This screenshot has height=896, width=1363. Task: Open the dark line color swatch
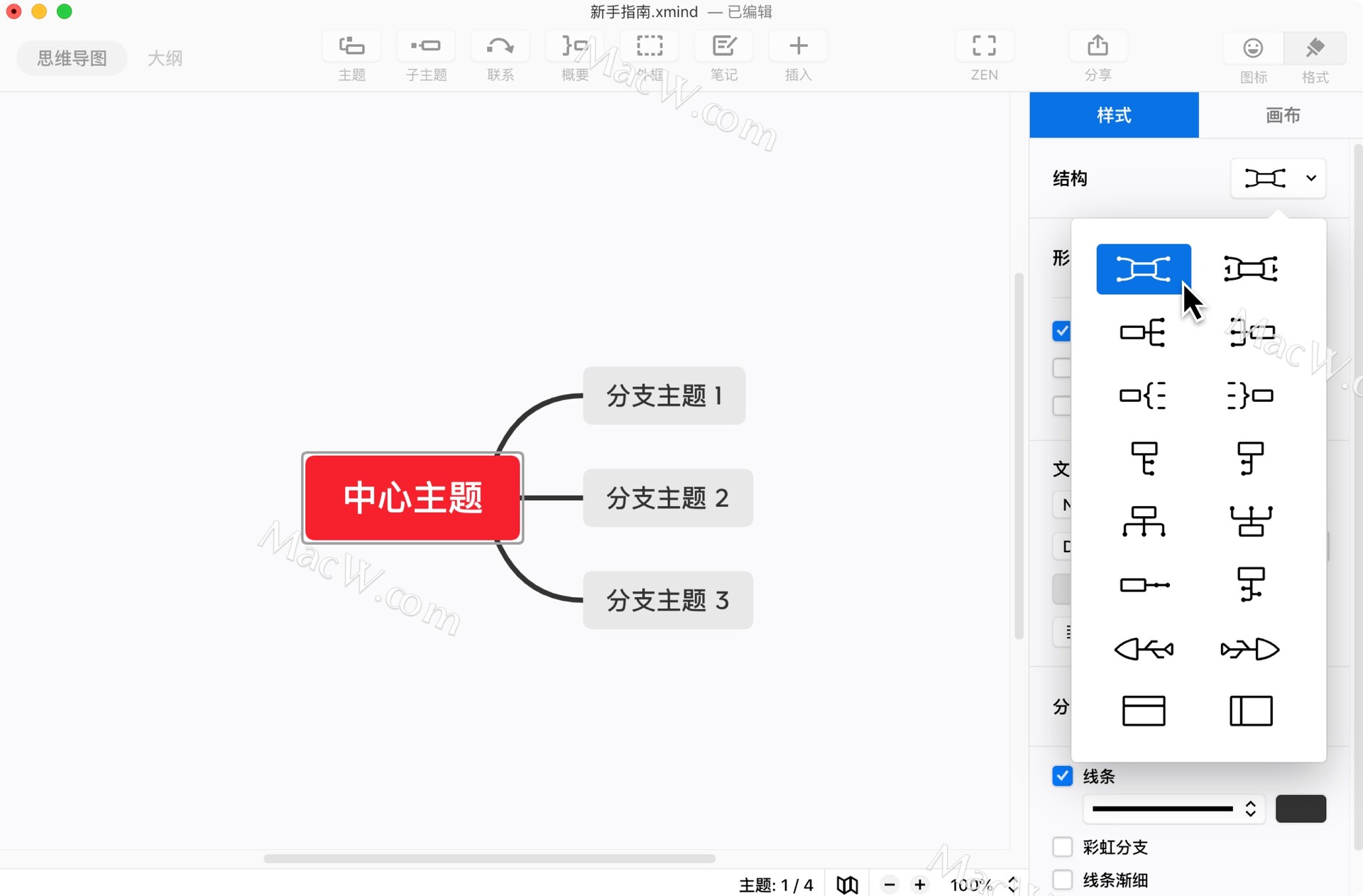tap(1301, 809)
